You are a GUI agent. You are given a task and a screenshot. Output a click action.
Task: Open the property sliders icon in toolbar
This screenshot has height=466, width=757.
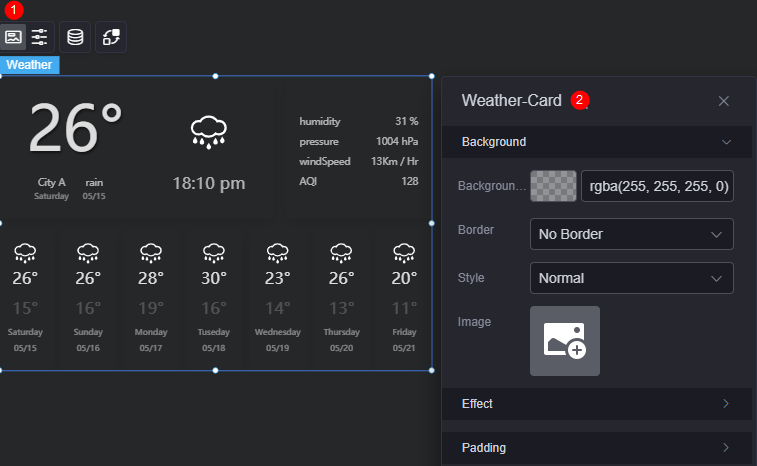[x=39, y=37]
